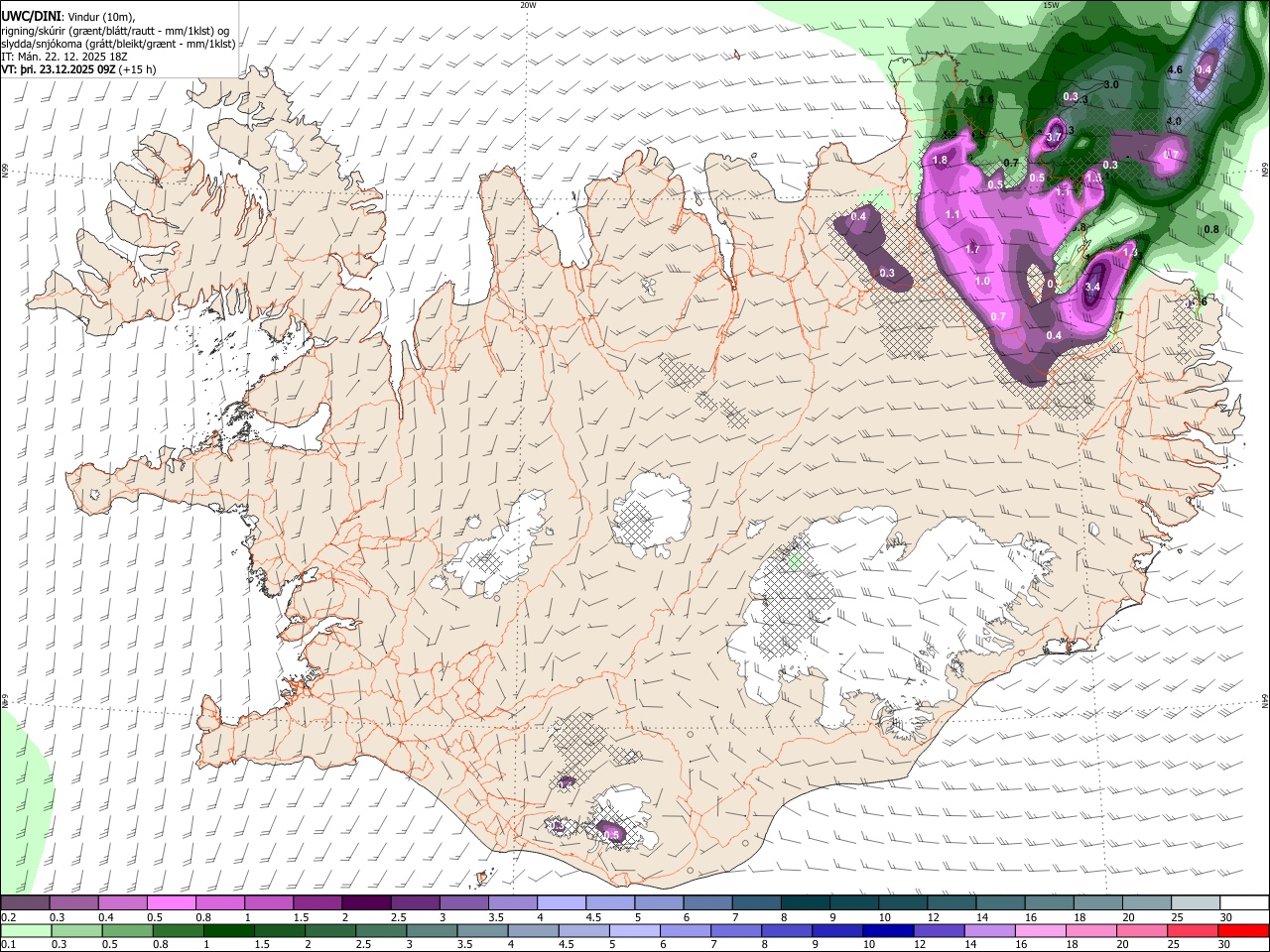Click the '0.1' label in the rain legend
Viewport: 1270px width, 952px height.
point(8,945)
